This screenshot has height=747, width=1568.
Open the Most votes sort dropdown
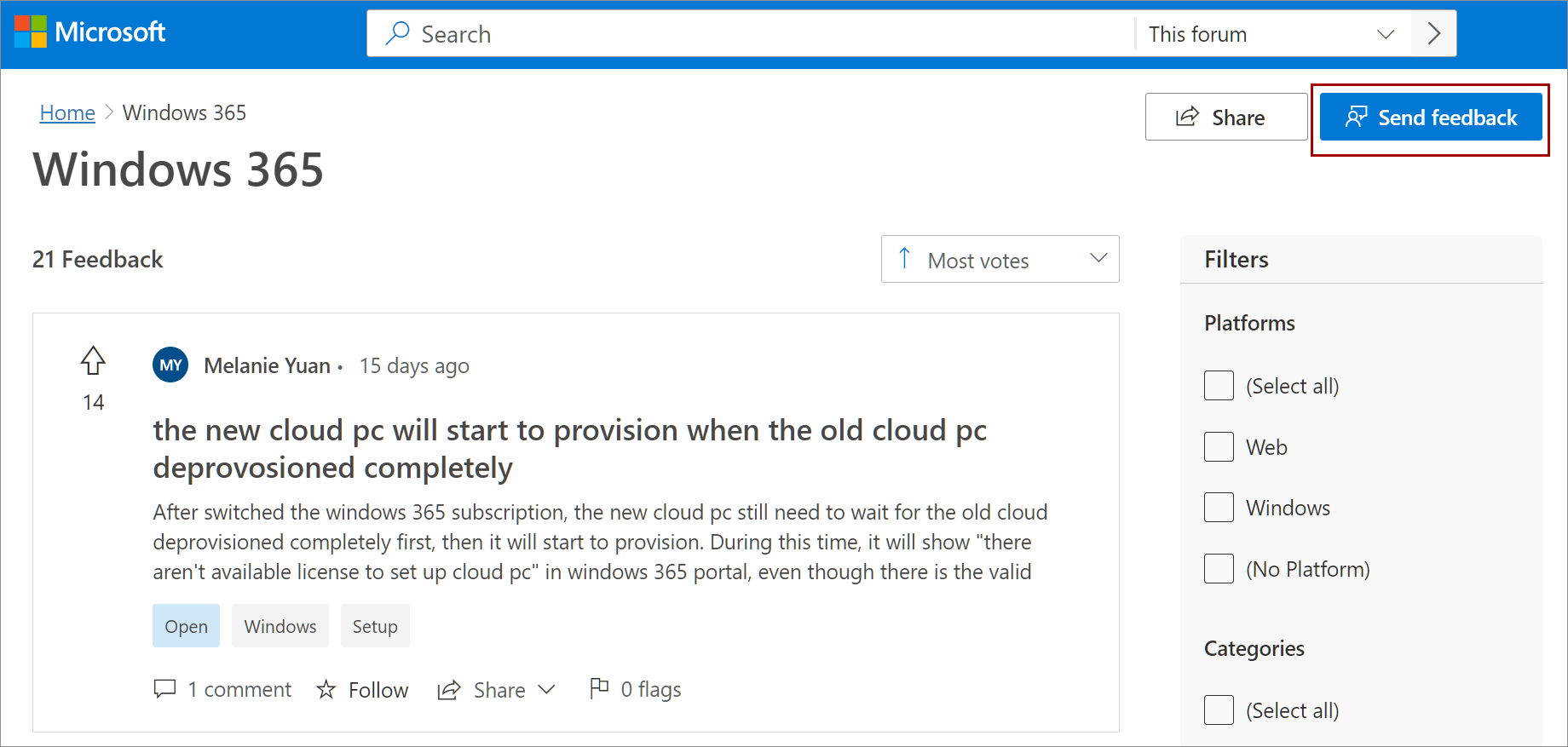coord(1000,259)
